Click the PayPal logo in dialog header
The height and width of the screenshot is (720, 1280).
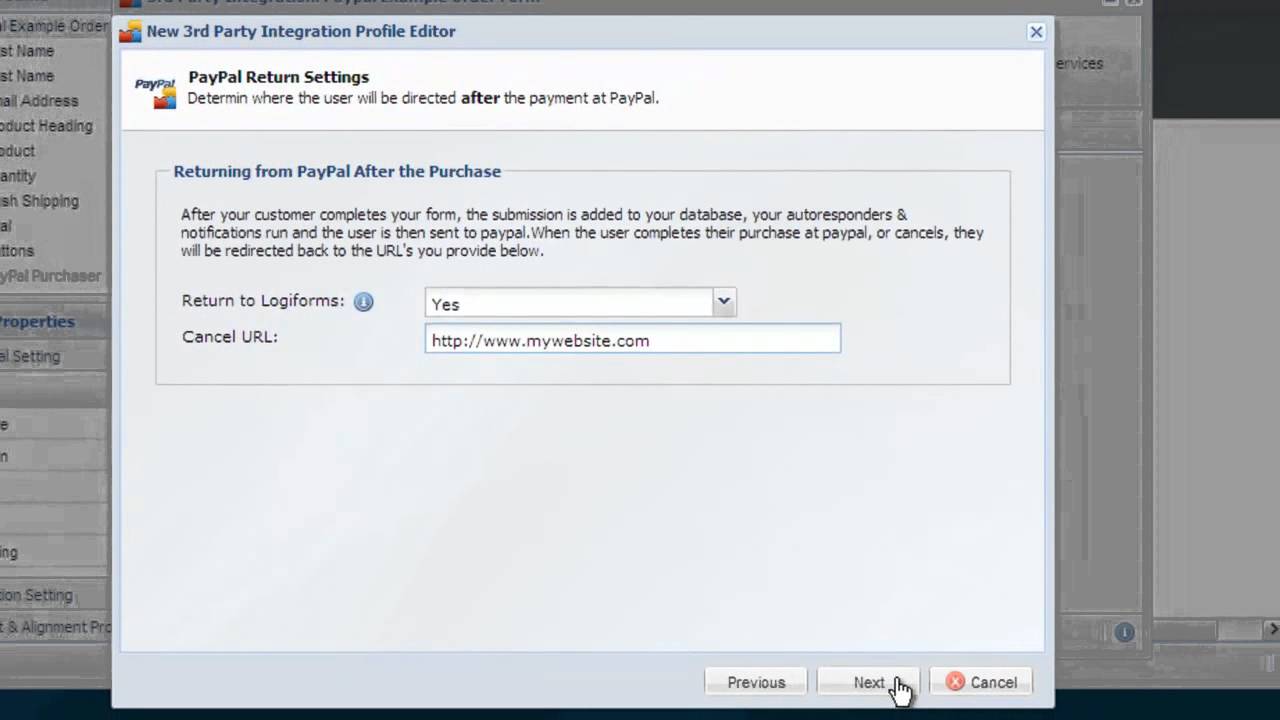(x=155, y=91)
